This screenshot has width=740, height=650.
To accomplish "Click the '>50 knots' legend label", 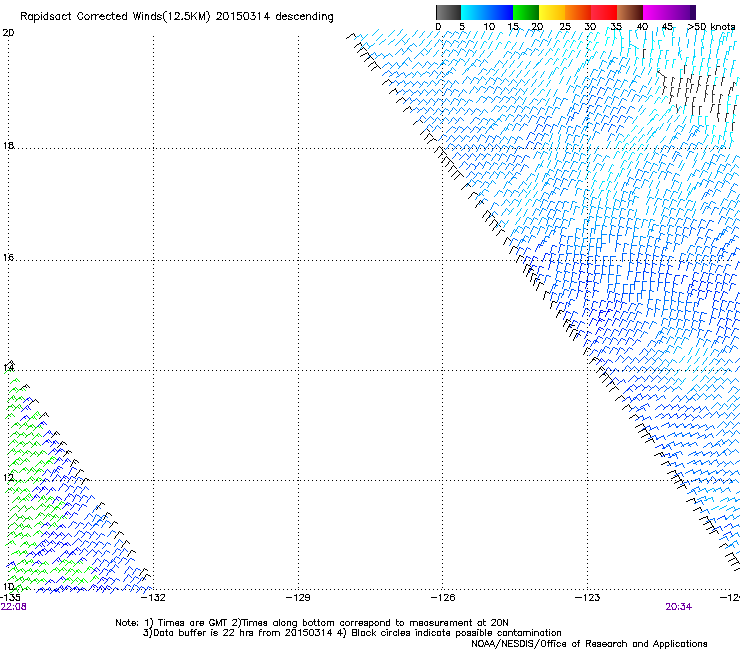I will tap(711, 27).
